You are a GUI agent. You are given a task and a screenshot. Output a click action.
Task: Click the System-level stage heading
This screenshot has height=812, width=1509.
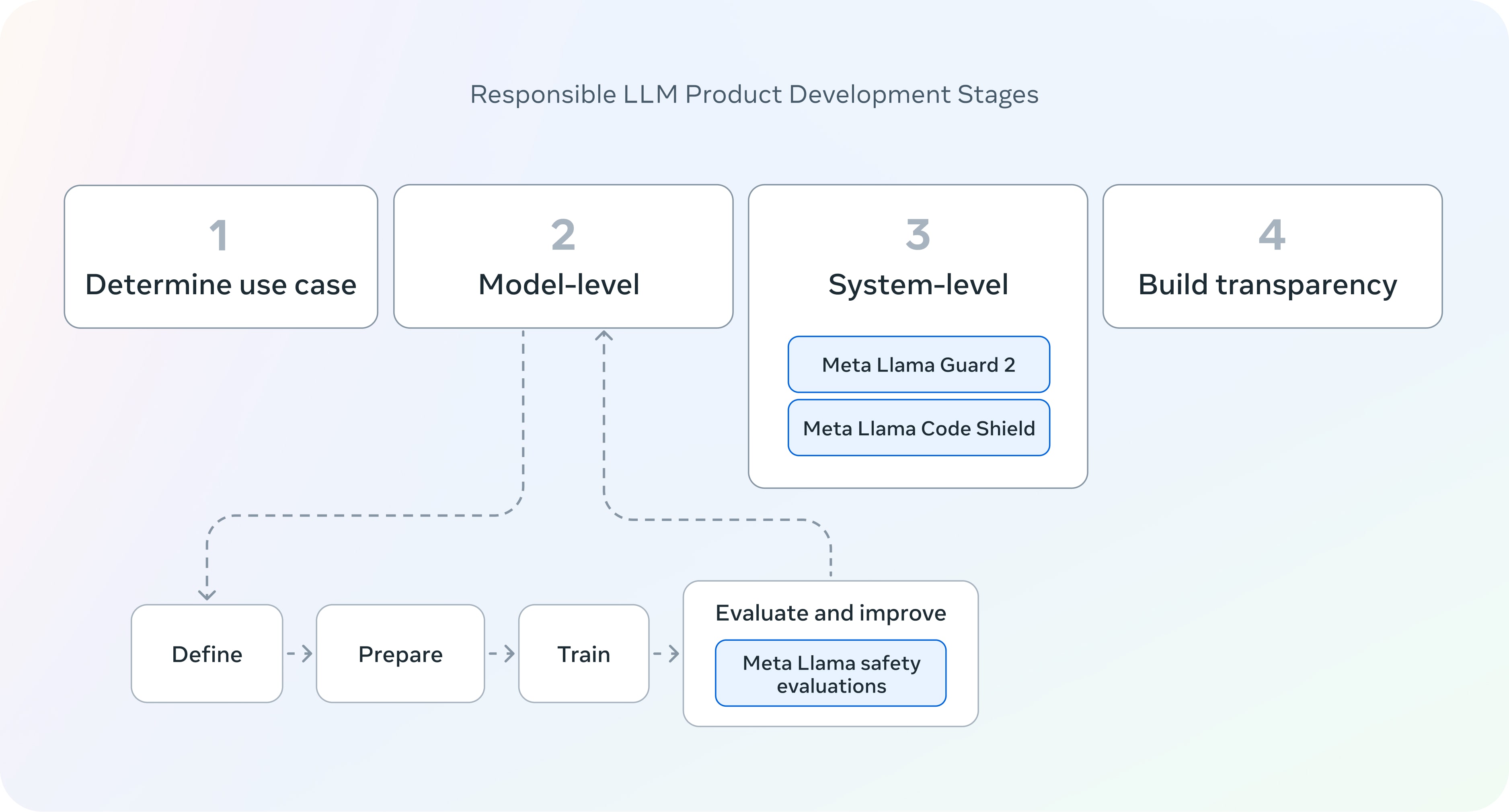[x=918, y=285]
